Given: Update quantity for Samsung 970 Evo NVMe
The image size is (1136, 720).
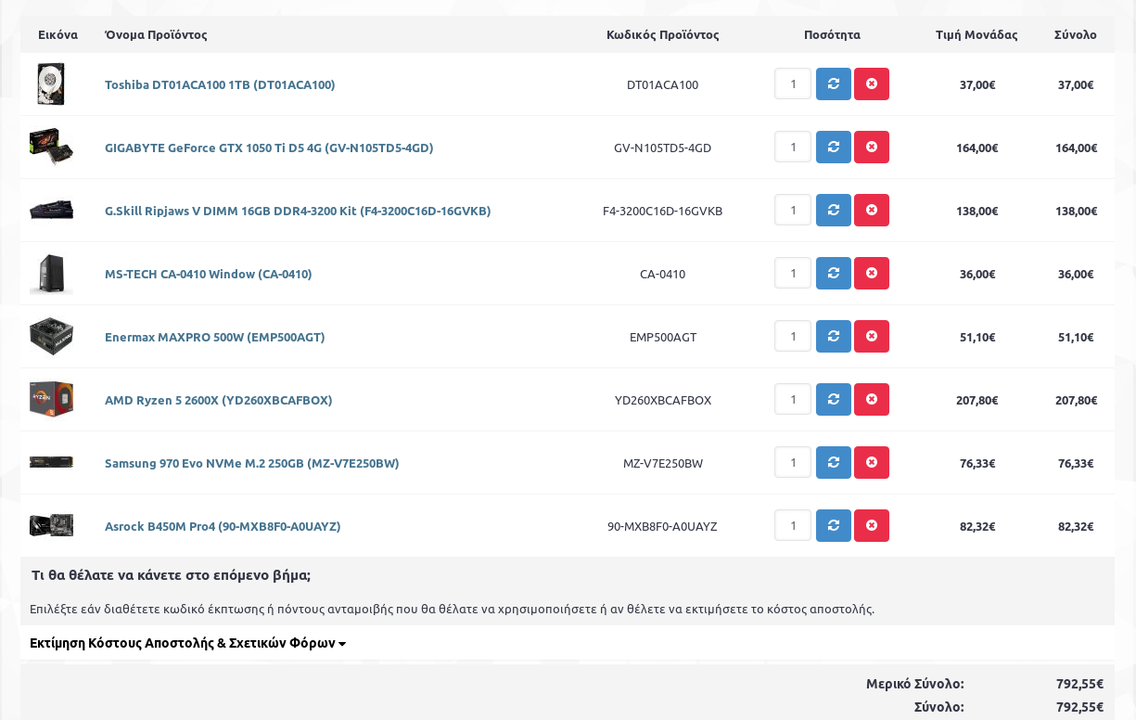Looking at the screenshot, I should click(833, 462).
